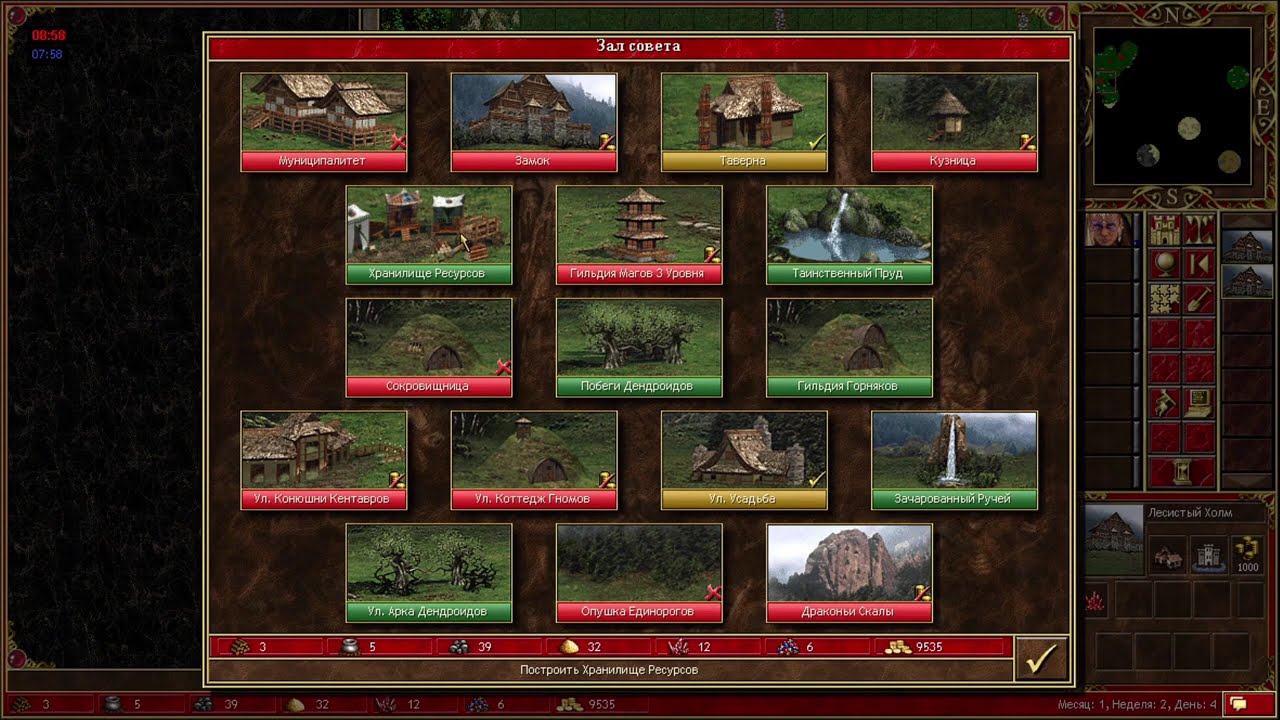Screen dimensions: 1280x720
Task: Confirm with the checkmark button
Action: point(1041,658)
